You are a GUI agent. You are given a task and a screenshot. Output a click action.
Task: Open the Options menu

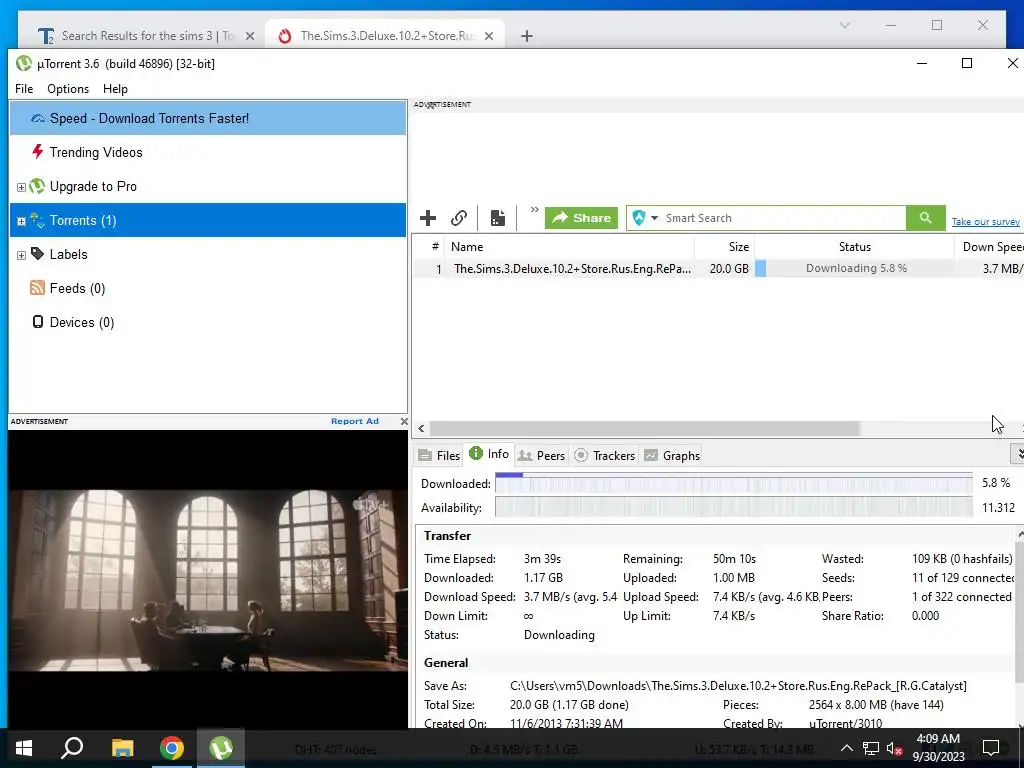(68, 89)
